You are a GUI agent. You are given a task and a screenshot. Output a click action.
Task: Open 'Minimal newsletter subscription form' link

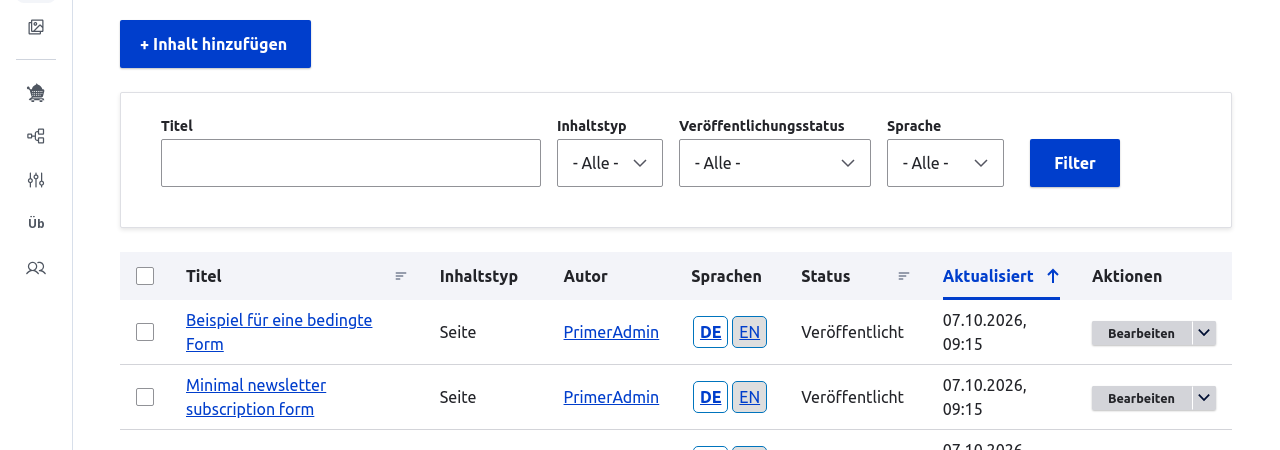click(256, 397)
